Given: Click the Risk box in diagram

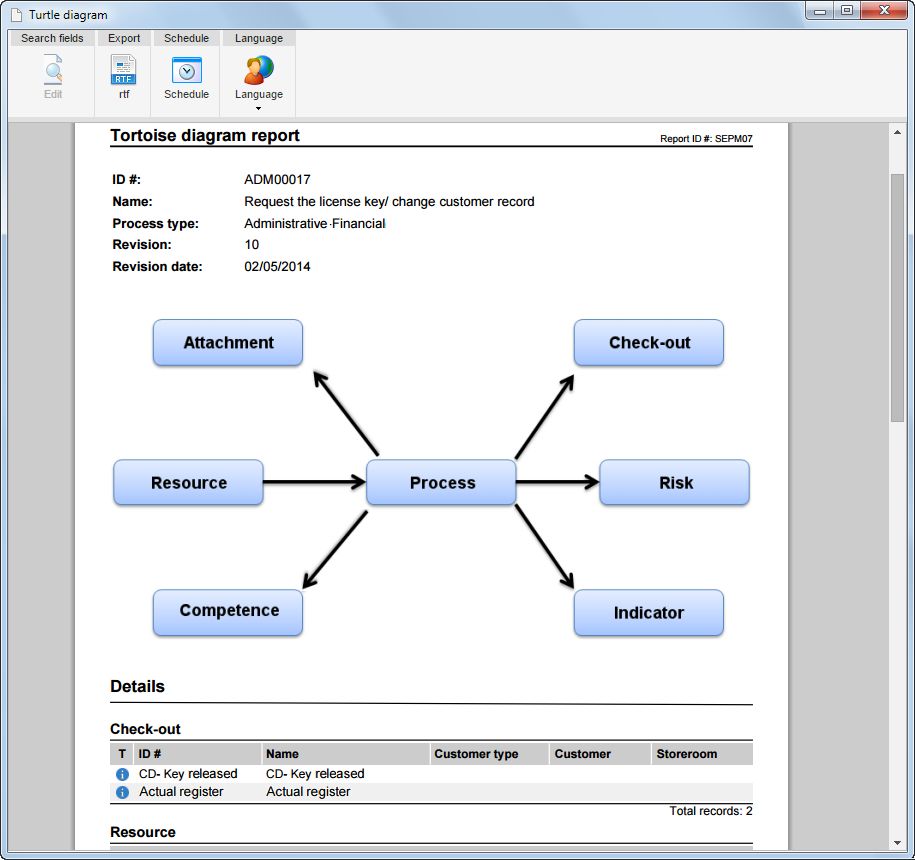Looking at the screenshot, I should coord(675,483).
